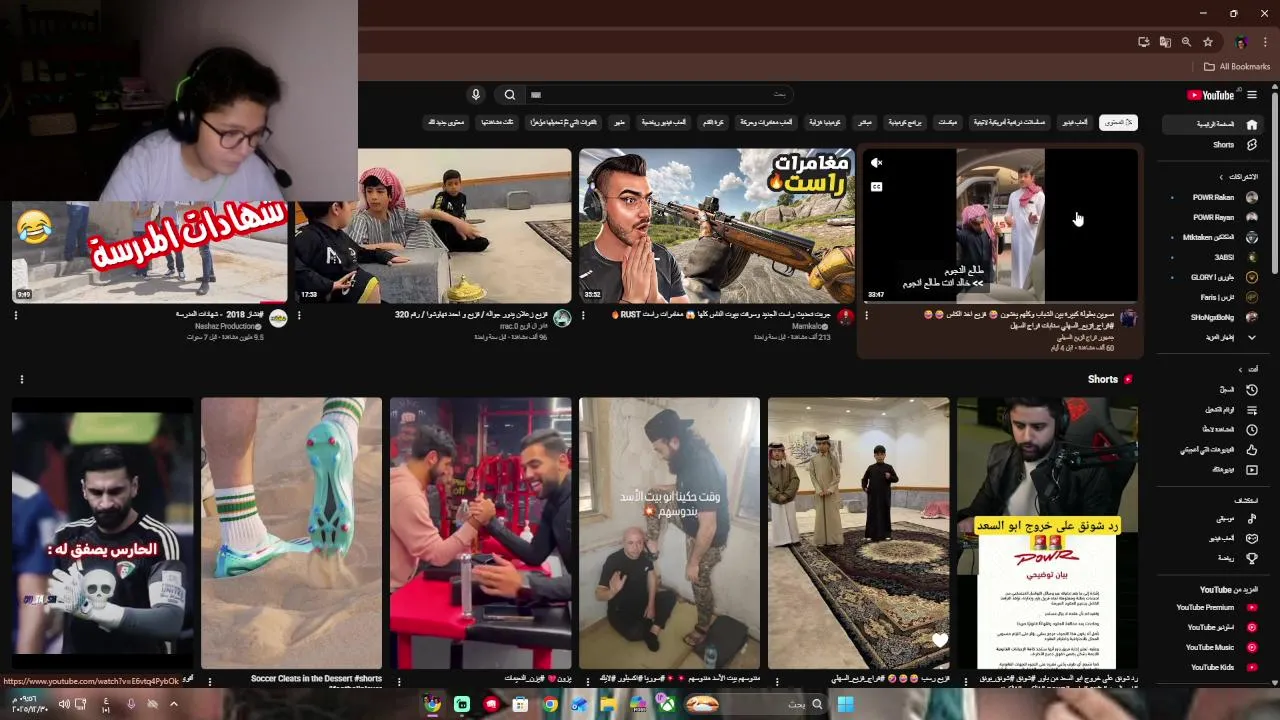Open Chrome profile avatar

point(1241,42)
